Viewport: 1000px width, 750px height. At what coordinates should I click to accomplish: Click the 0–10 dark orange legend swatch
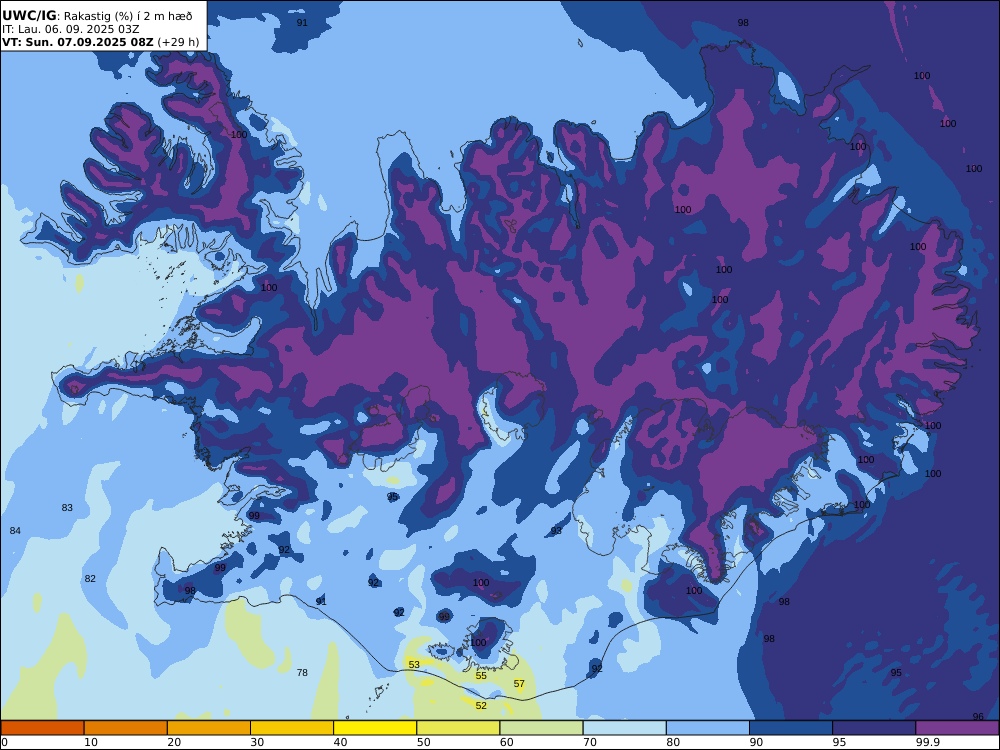tap(42, 728)
